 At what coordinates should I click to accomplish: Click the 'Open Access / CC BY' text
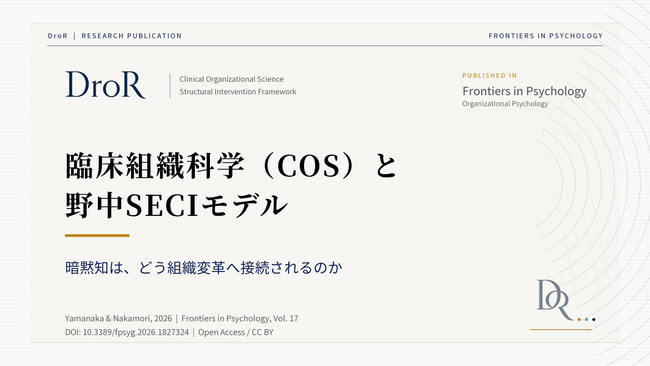tap(235, 332)
